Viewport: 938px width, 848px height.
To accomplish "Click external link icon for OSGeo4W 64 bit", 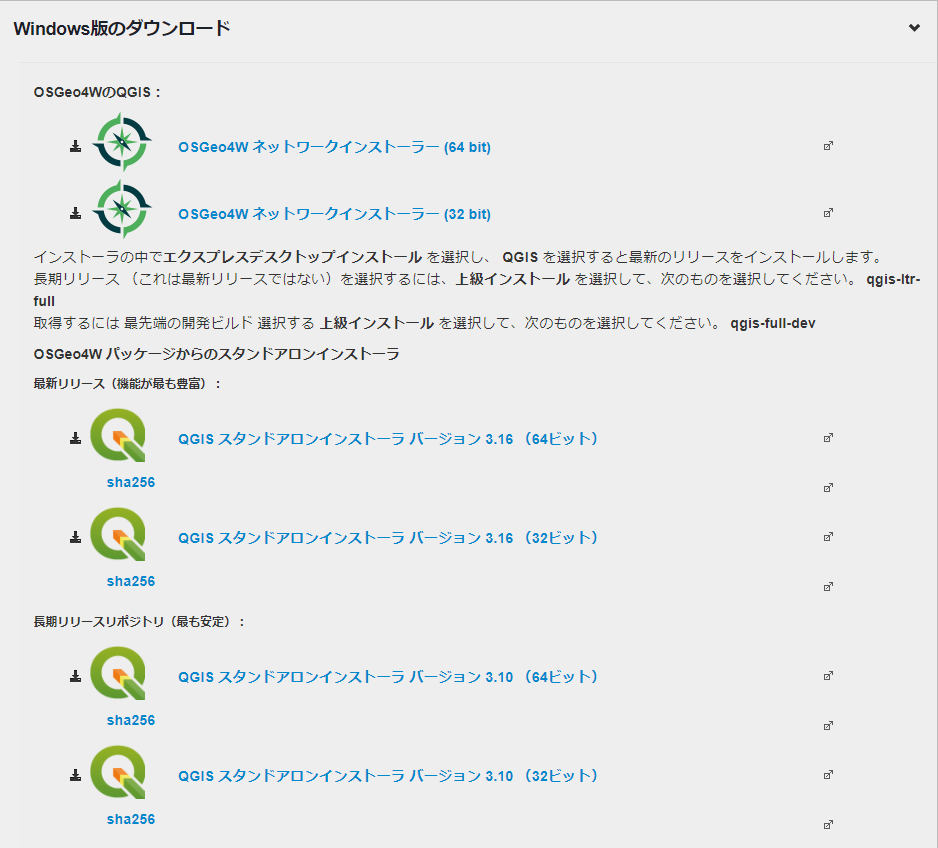I will pos(828,146).
